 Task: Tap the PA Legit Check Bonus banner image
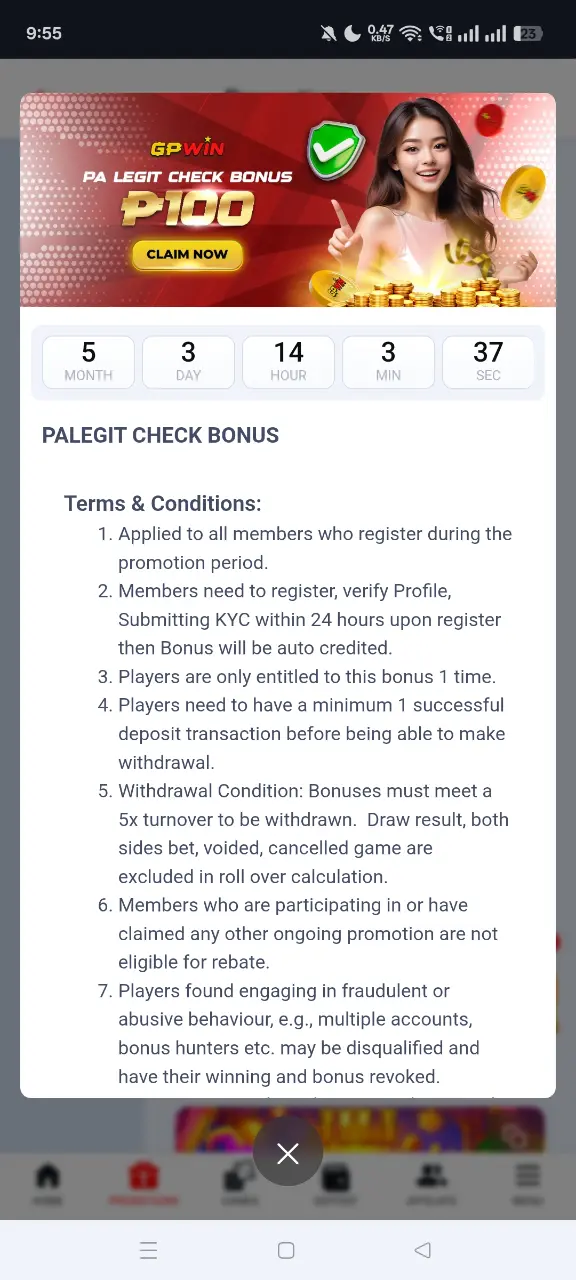point(288,200)
